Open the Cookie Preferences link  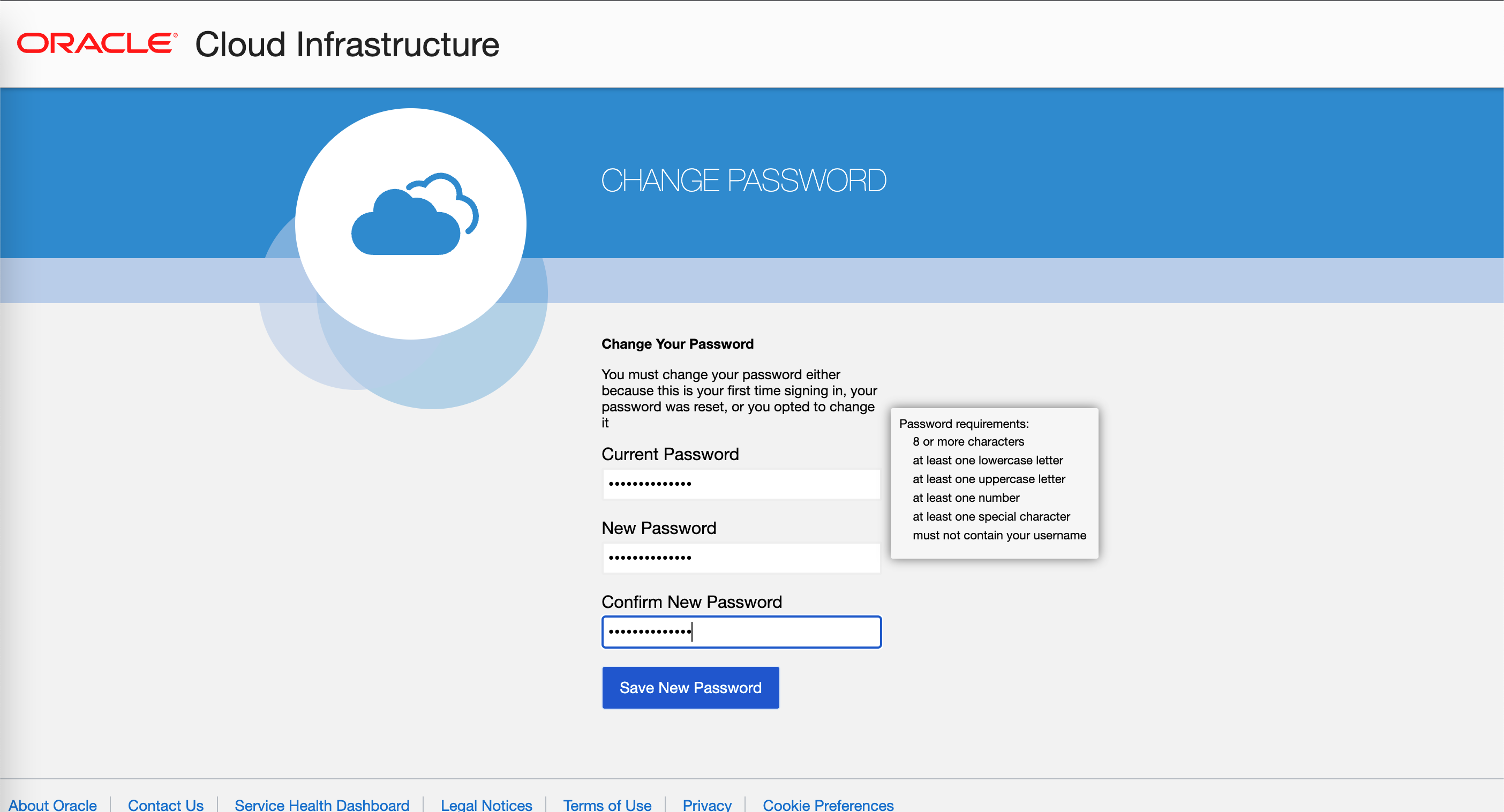(828, 805)
